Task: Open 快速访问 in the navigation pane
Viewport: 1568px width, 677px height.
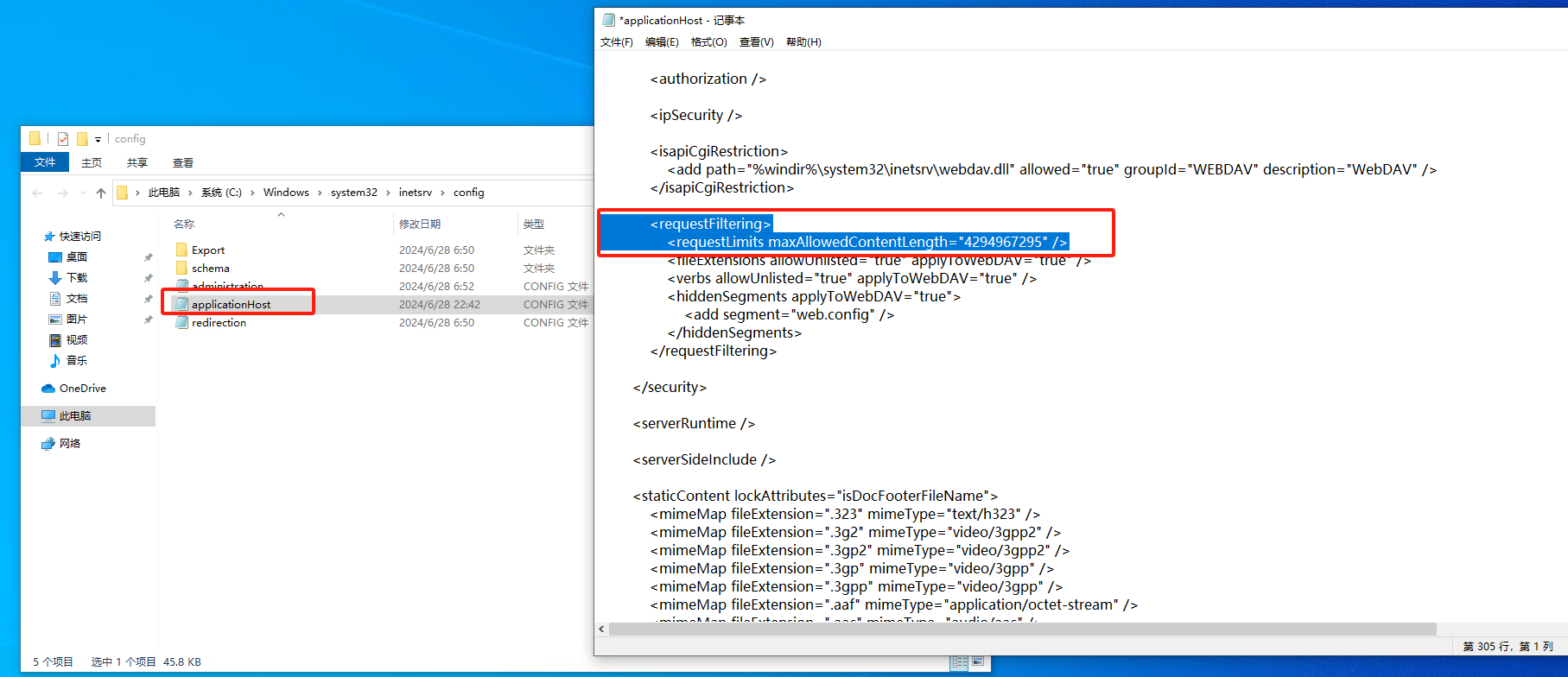Action: [x=80, y=236]
